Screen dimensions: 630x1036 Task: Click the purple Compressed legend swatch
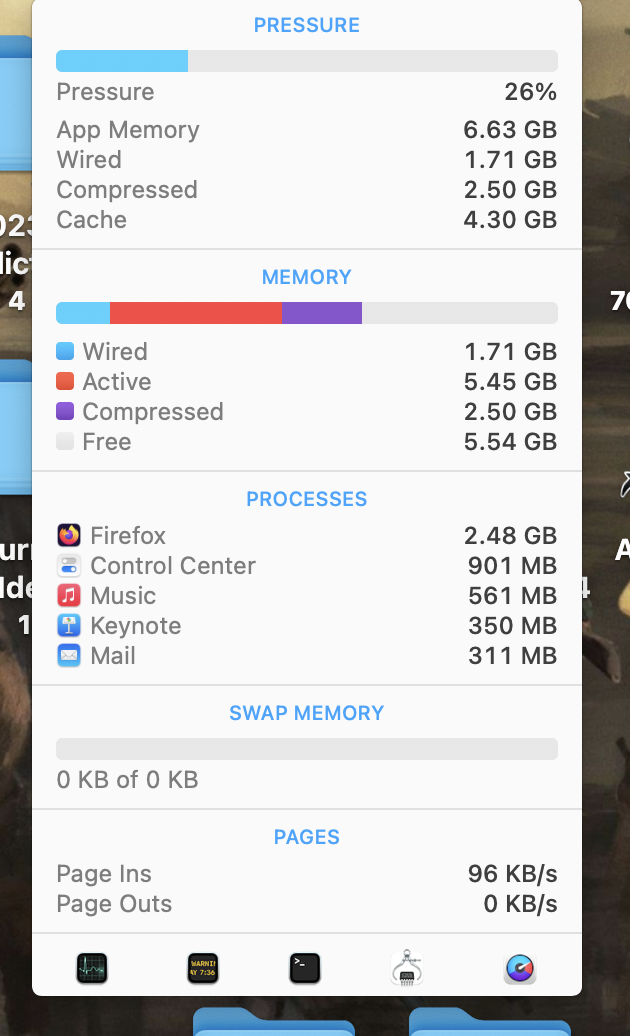click(x=65, y=411)
